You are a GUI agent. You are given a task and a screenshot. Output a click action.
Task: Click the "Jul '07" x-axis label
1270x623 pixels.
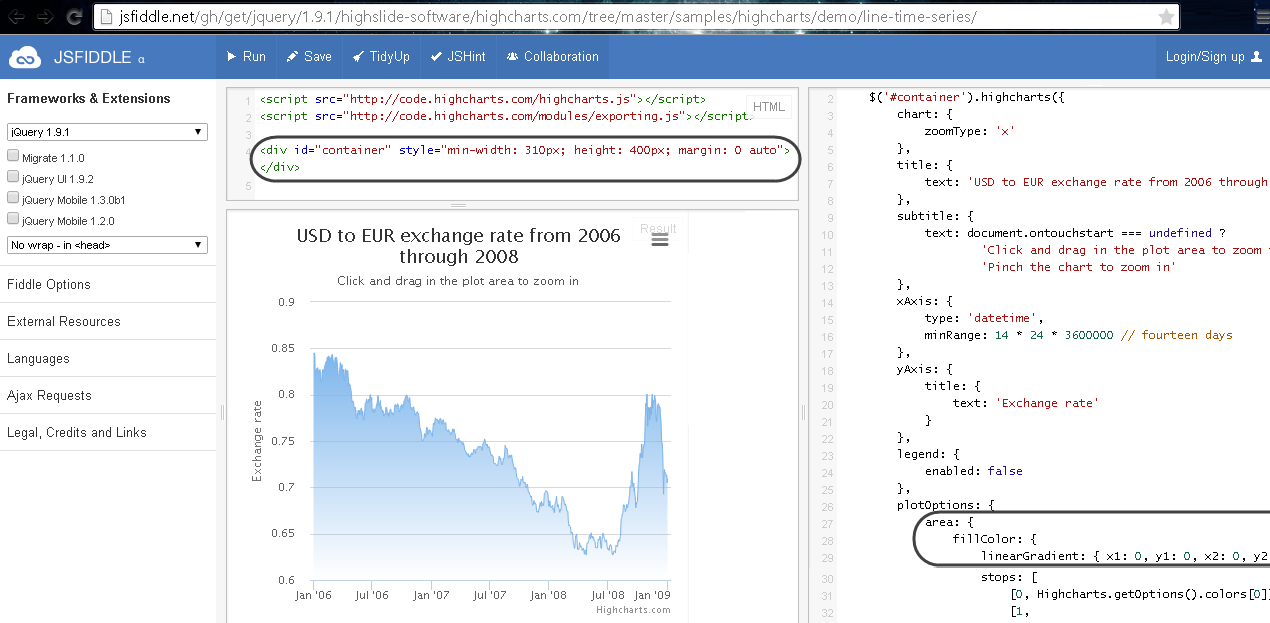click(490, 595)
